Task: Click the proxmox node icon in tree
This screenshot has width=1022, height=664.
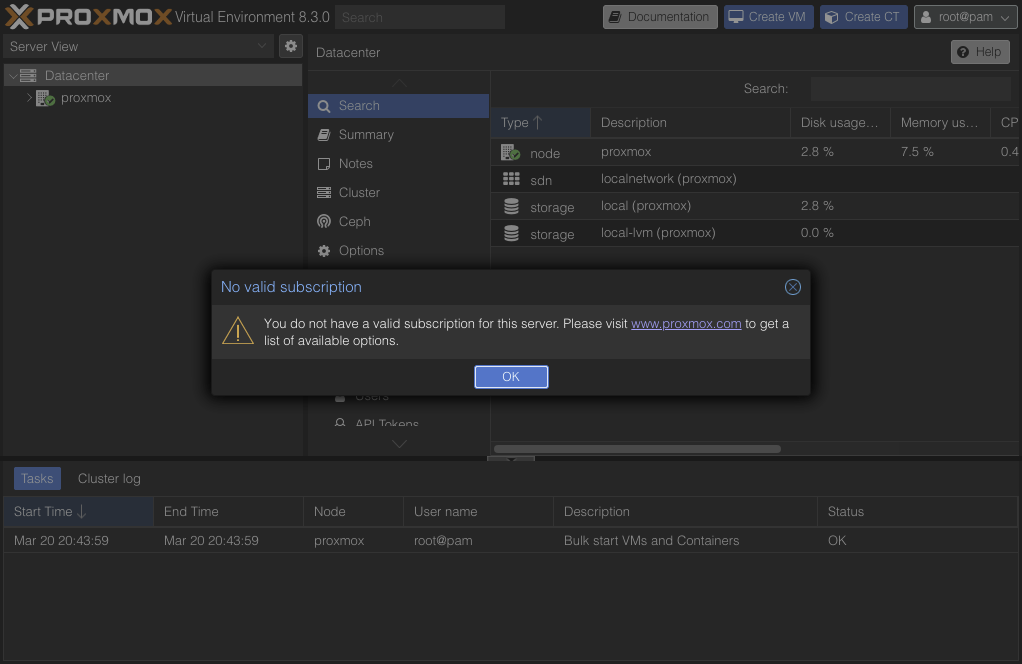Action: click(x=45, y=98)
